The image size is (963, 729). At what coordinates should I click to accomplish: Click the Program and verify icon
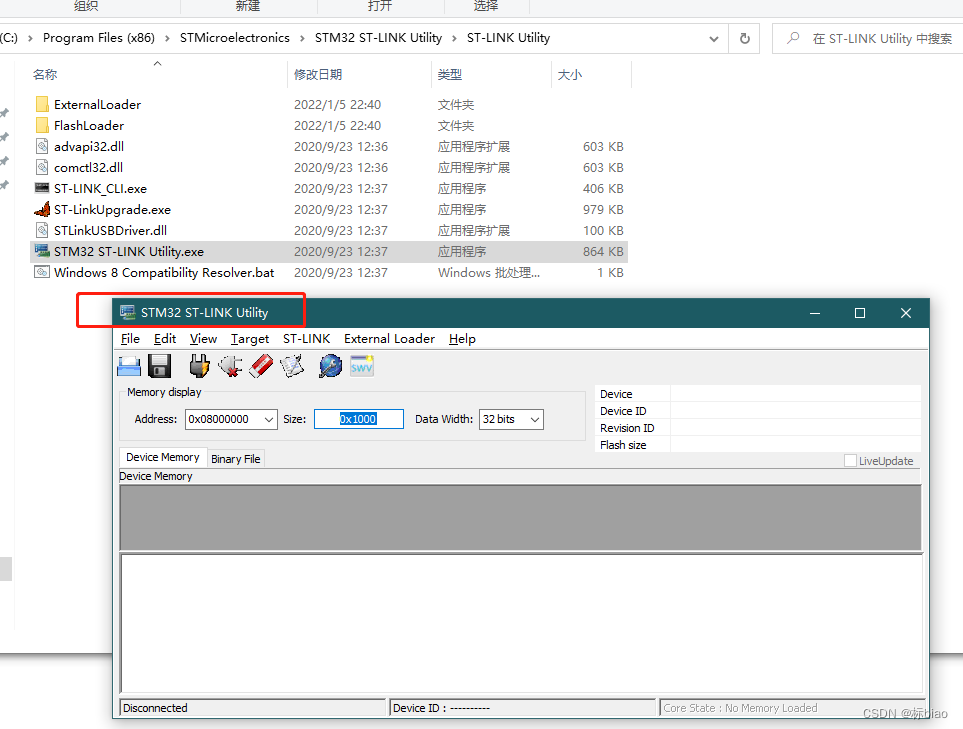click(292, 367)
